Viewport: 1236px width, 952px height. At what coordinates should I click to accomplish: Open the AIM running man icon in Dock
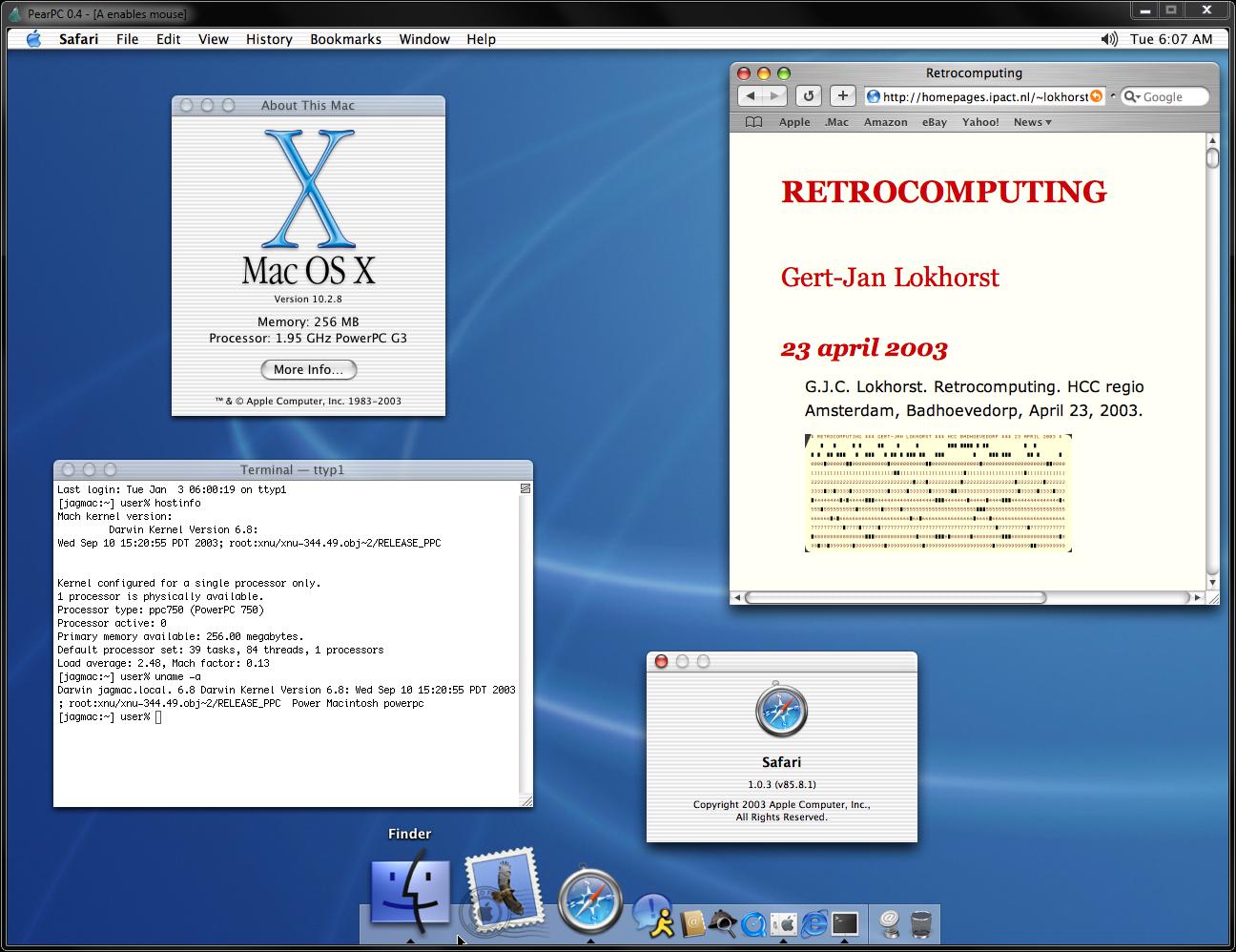[654, 915]
